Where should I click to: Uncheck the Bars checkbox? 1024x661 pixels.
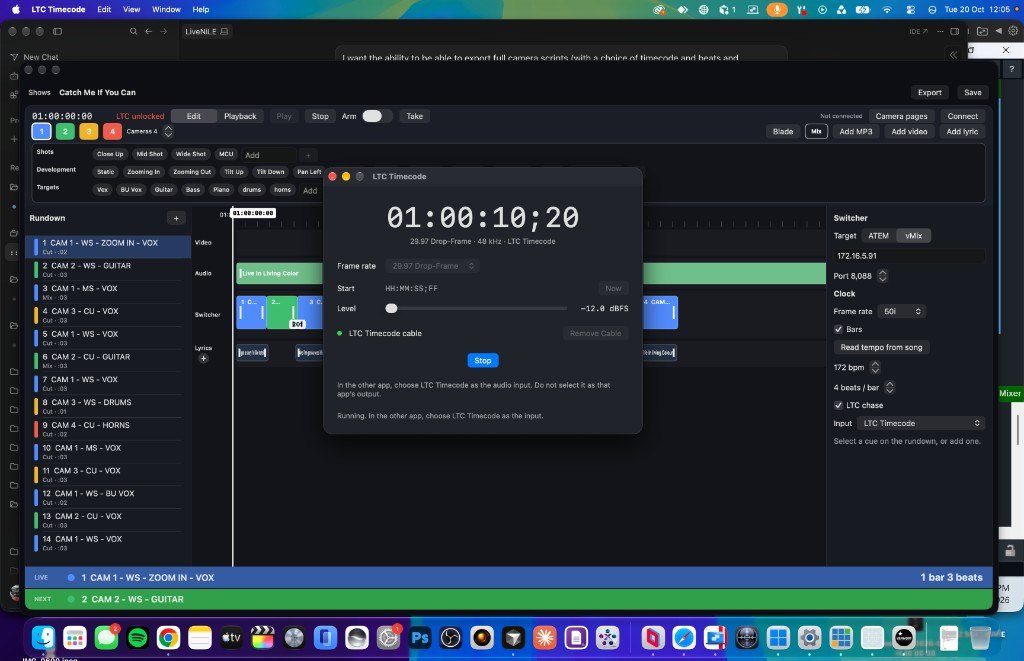[x=839, y=329]
